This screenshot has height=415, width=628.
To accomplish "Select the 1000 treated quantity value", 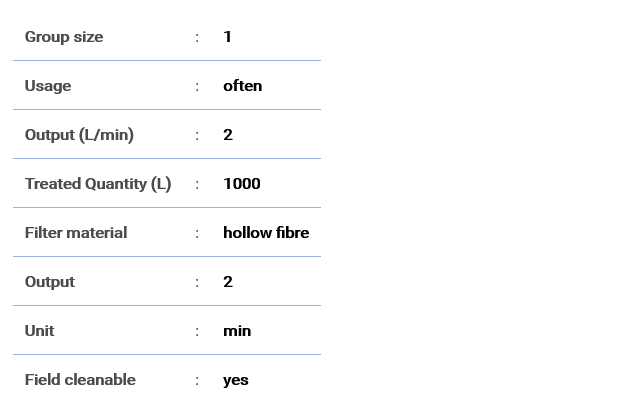I will [x=242, y=184].
